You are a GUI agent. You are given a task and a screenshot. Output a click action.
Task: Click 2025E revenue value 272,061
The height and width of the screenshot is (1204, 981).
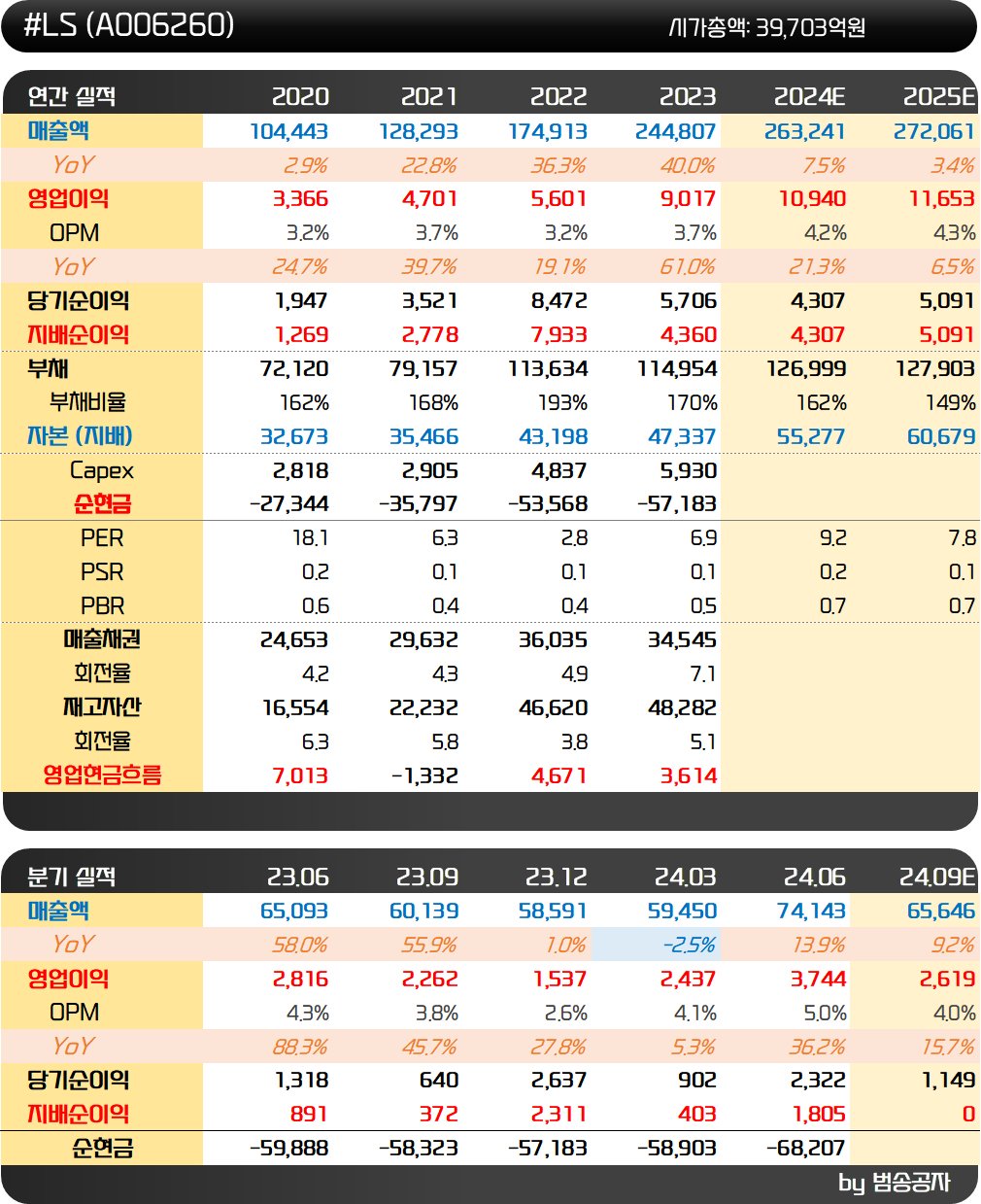click(x=934, y=131)
